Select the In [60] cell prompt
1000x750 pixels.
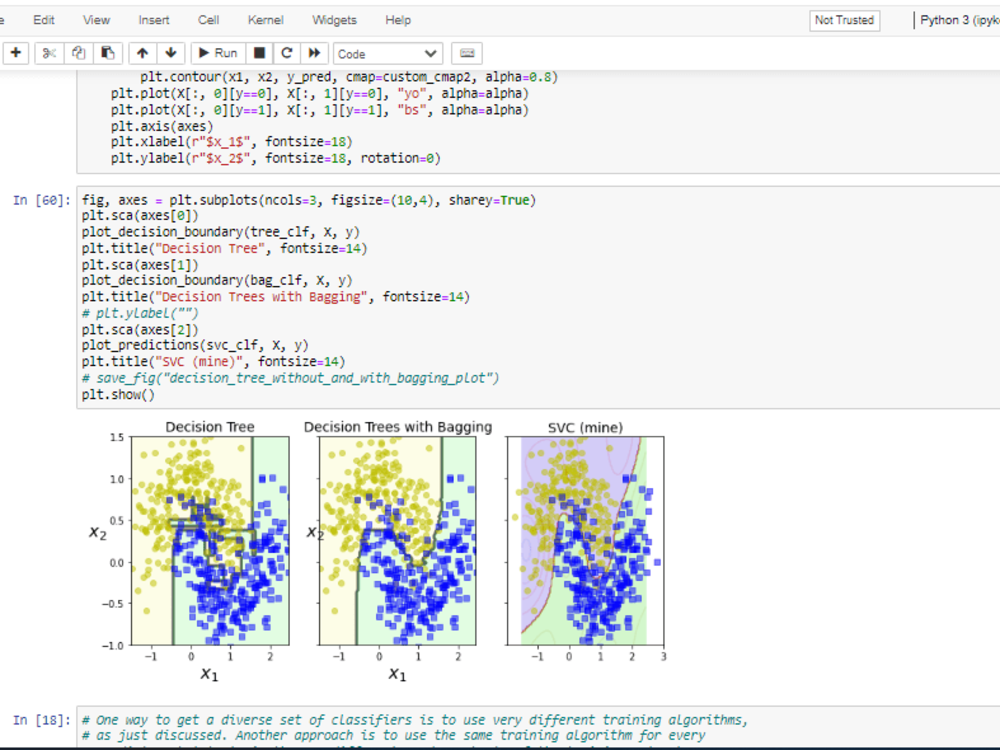[41, 200]
